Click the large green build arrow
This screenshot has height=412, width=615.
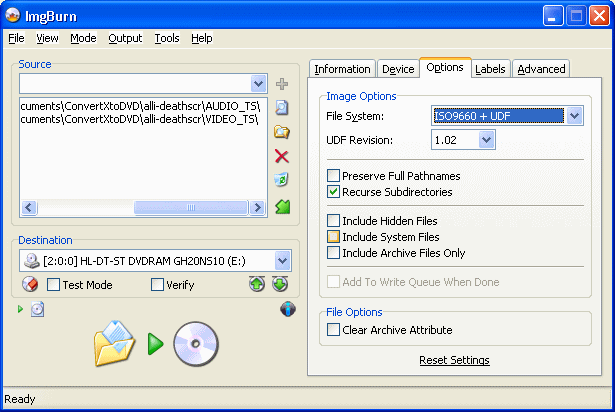coord(156,344)
